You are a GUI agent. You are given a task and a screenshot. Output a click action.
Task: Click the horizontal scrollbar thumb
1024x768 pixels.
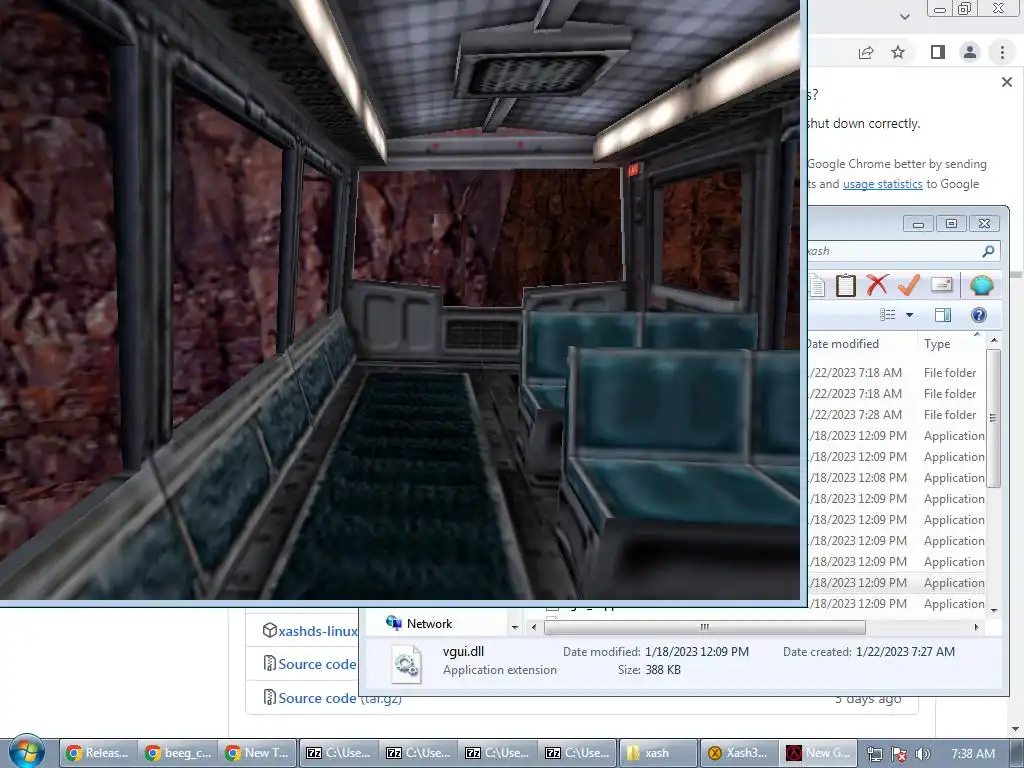[x=705, y=627]
